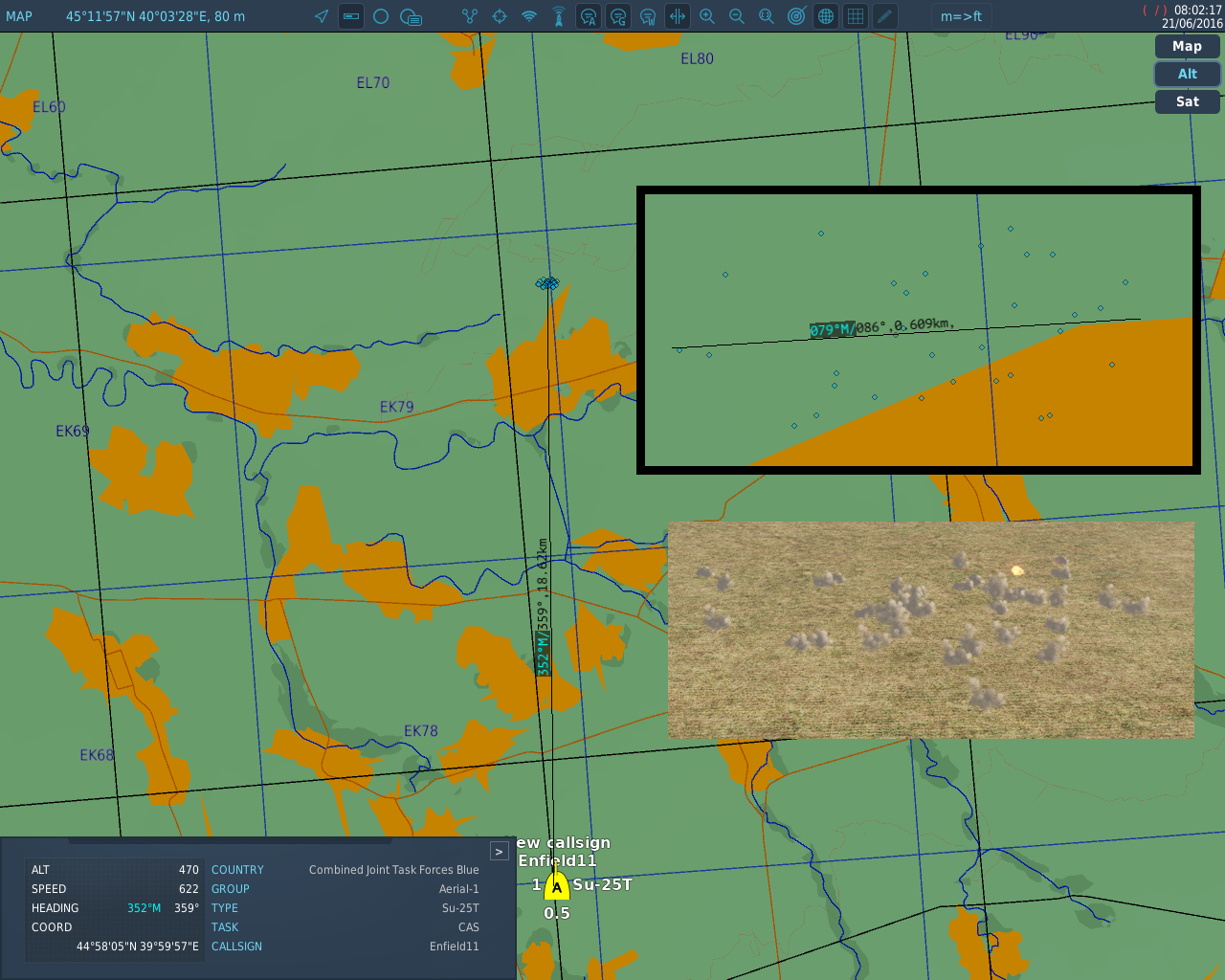
Task: Click the ALT value 470
Action: coord(189,870)
